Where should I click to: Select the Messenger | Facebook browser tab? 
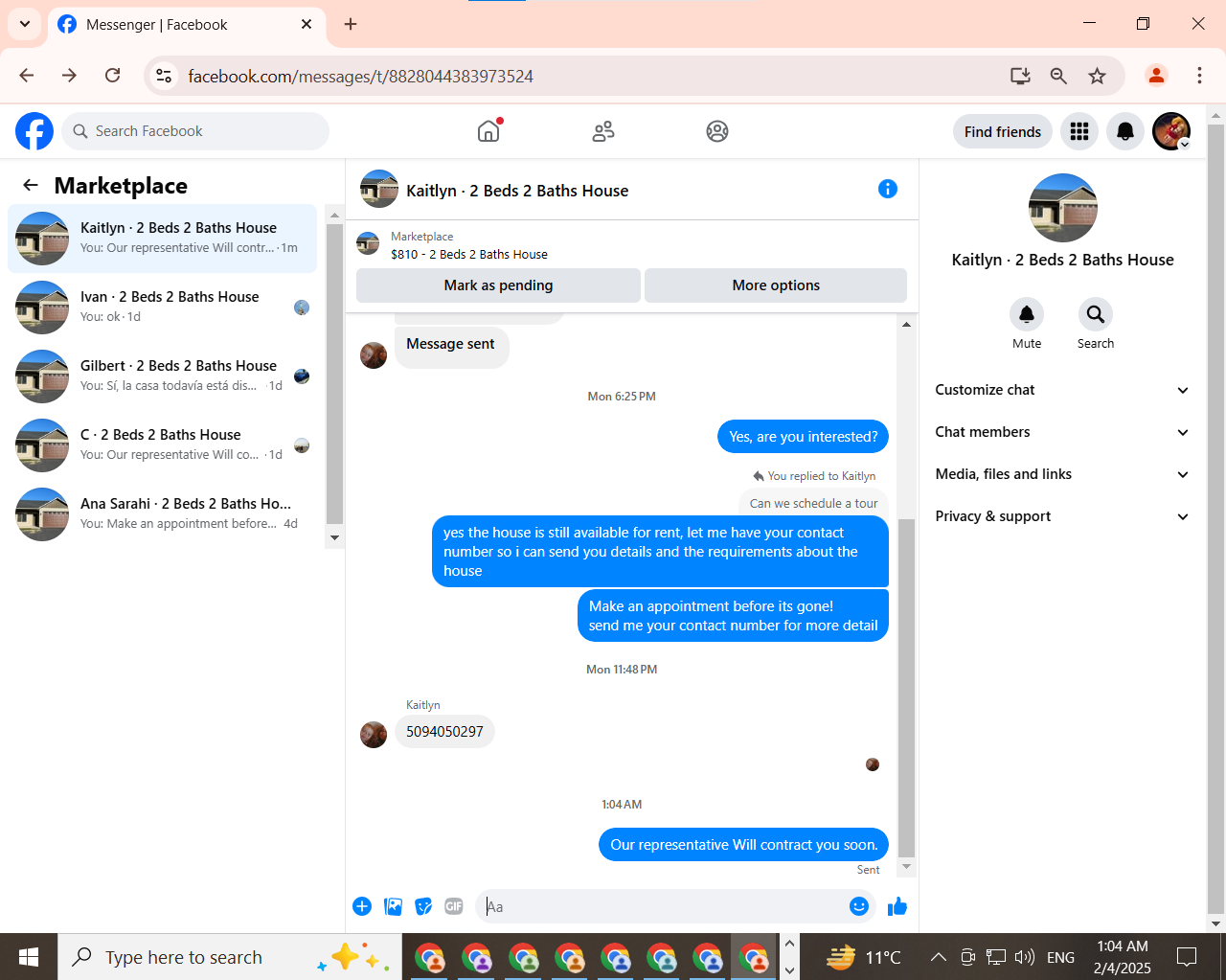pos(187,25)
